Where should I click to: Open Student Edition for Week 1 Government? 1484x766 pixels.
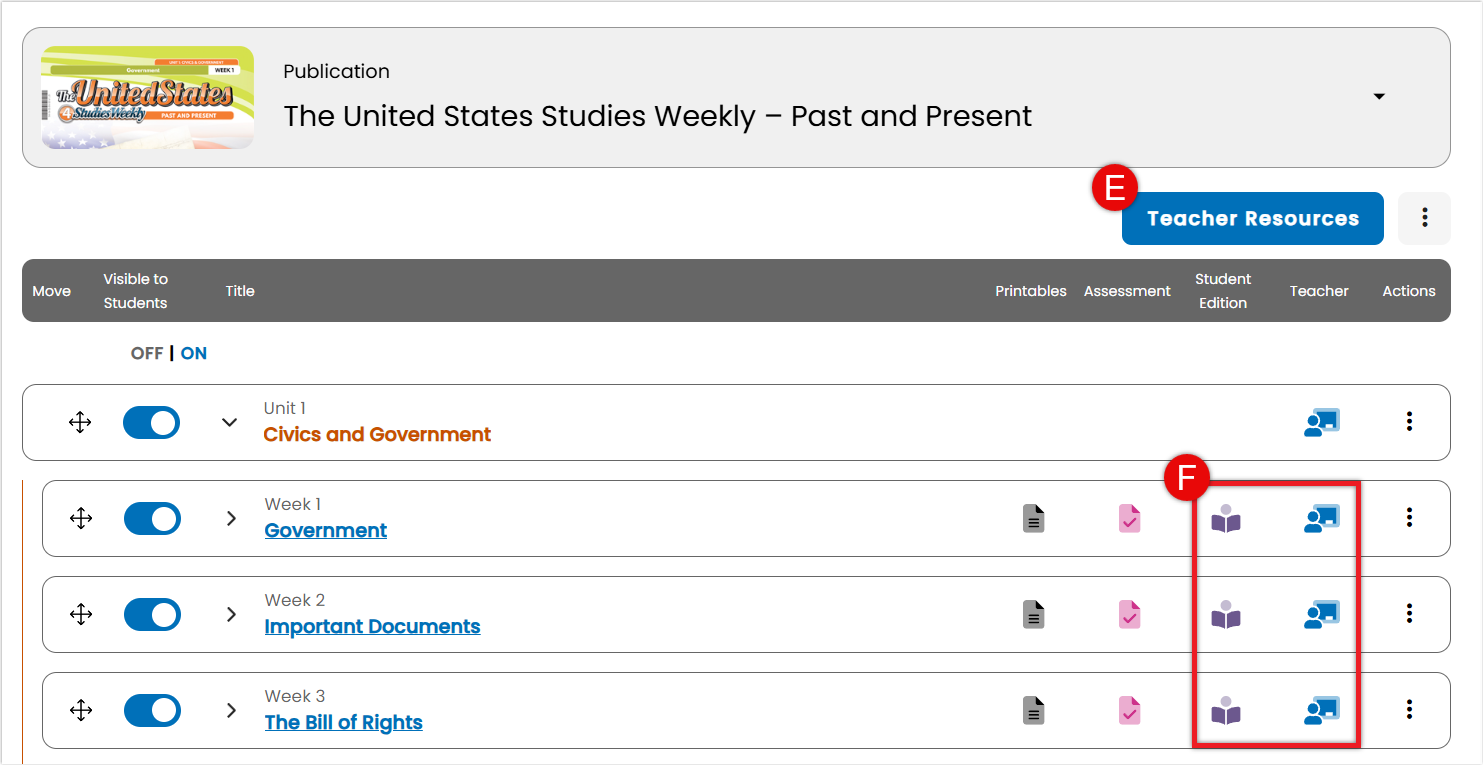coord(1226,518)
